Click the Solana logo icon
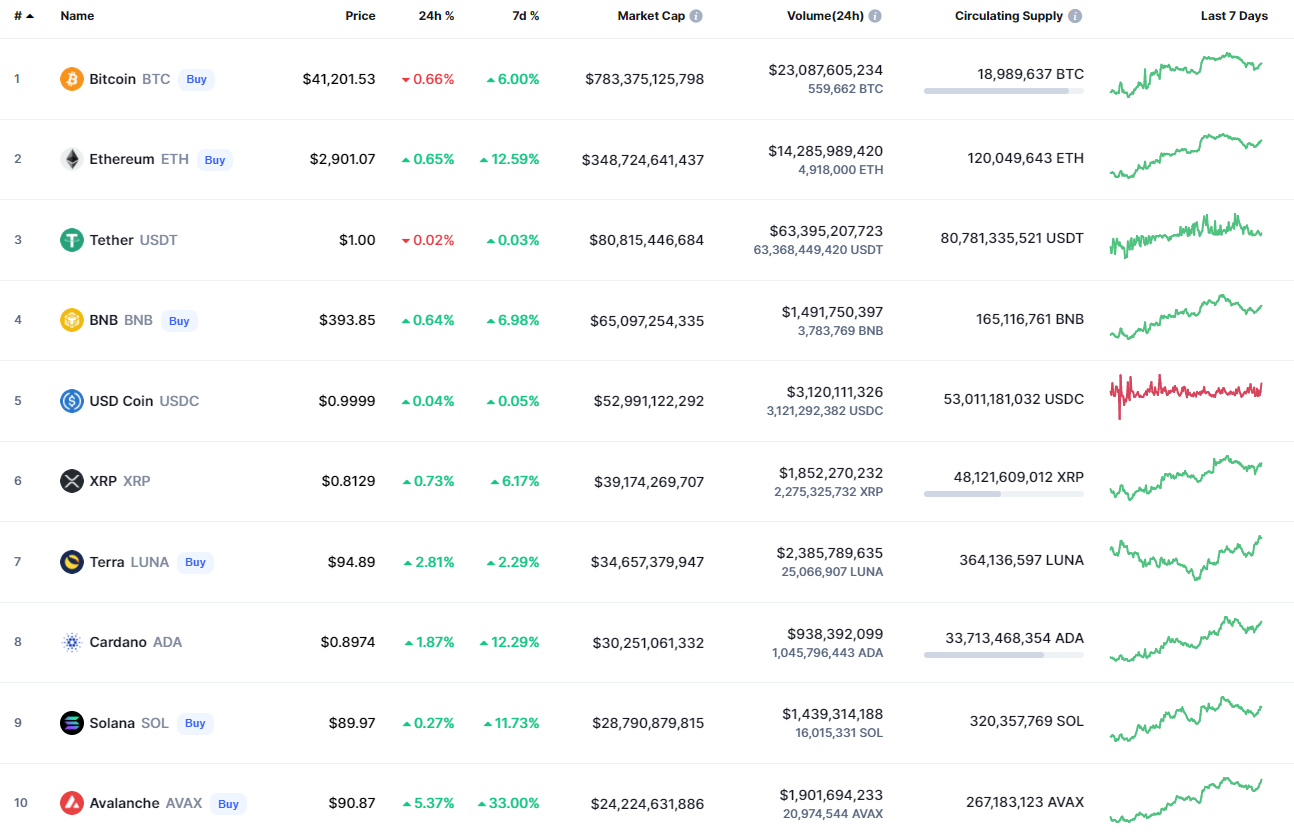This screenshot has height=835, width=1294. coord(72,723)
